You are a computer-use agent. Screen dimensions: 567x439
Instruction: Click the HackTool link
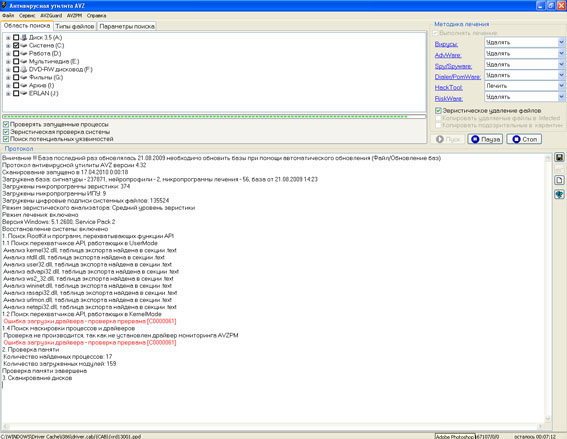point(448,88)
